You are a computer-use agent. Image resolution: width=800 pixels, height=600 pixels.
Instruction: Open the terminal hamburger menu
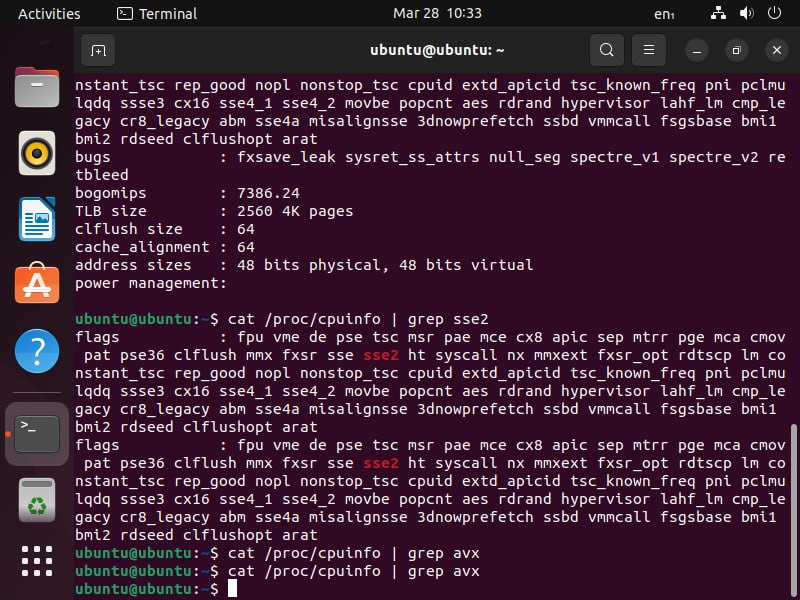pyautogui.click(x=648, y=50)
